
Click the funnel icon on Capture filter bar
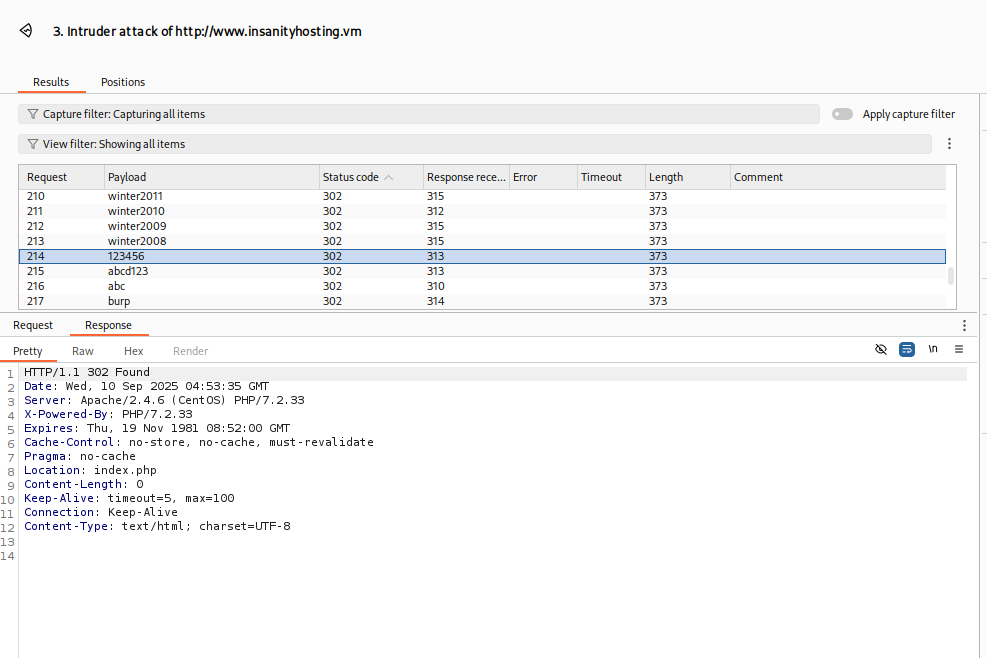pos(32,114)
